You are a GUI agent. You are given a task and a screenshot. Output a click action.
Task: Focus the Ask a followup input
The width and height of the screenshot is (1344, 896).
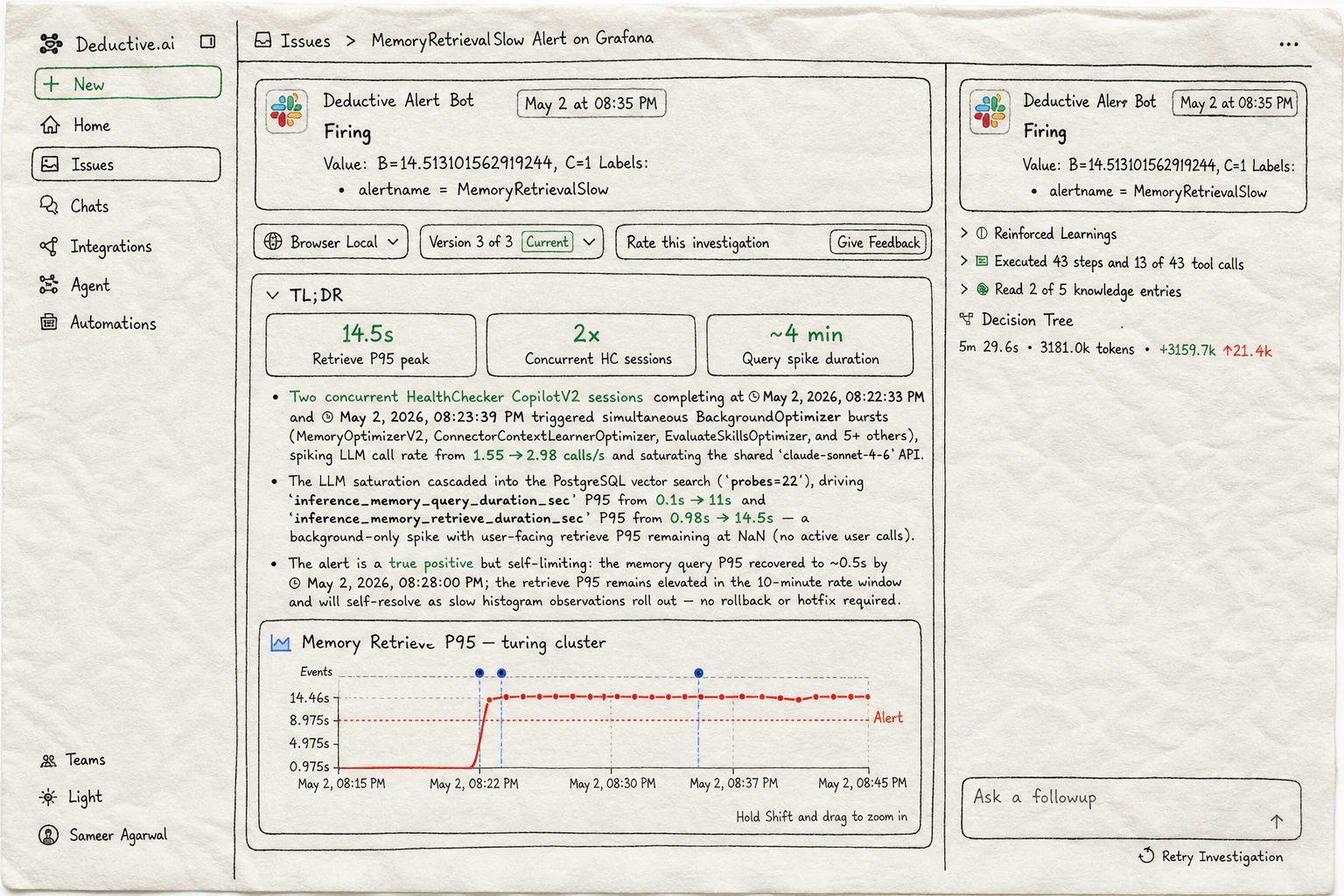1131,809
